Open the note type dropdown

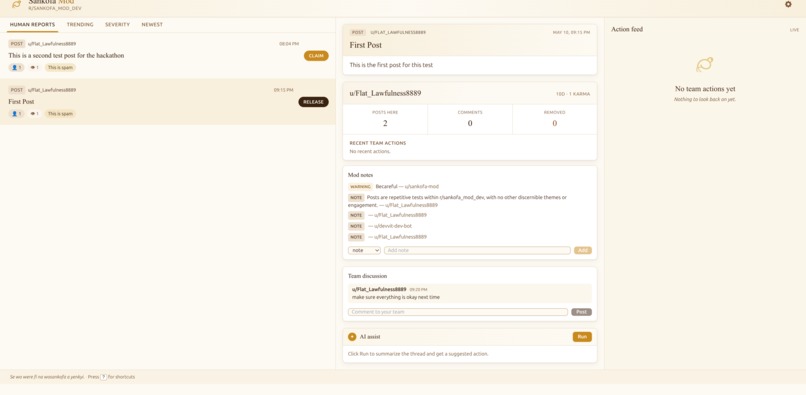click(364, 250)
